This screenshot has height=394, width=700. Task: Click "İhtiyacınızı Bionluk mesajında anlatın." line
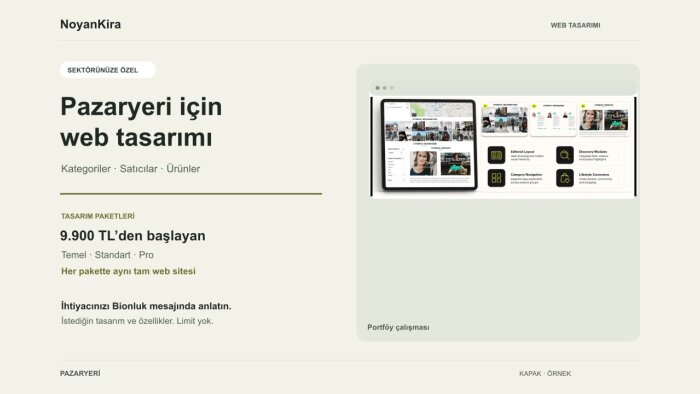[146, 306]
